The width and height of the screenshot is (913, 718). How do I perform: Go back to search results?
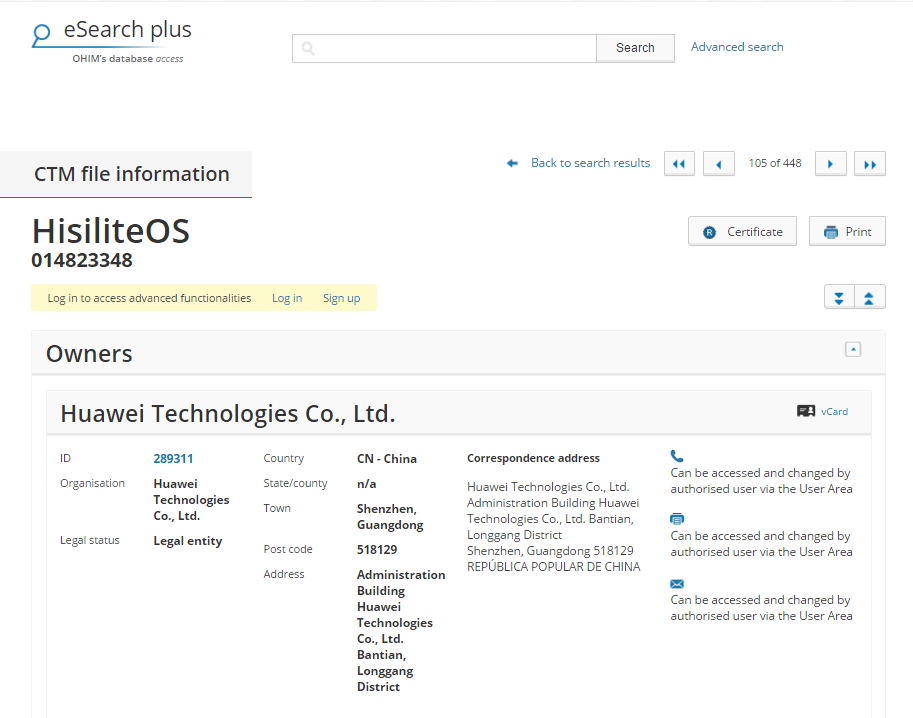(590, 163)
